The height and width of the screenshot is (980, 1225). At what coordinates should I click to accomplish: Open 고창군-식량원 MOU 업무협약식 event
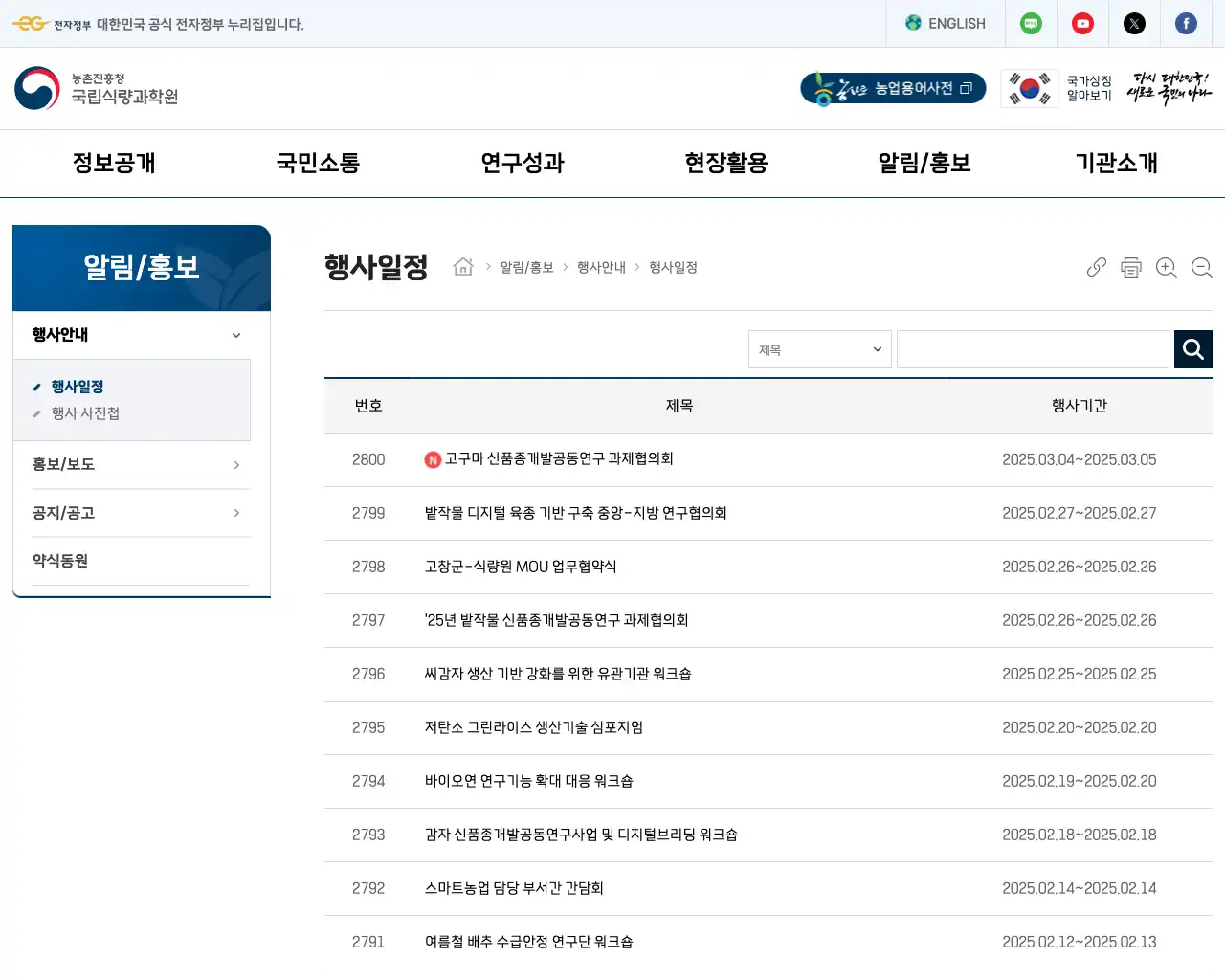tap(521, 567)
